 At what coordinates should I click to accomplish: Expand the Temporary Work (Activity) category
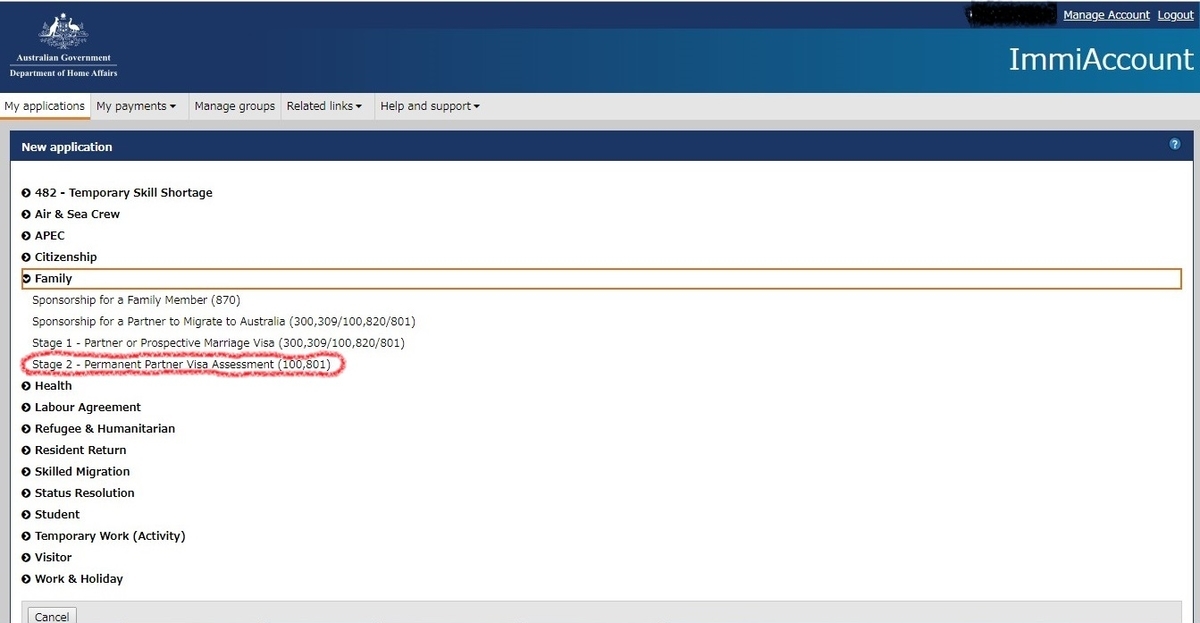(x=104, y=536)
